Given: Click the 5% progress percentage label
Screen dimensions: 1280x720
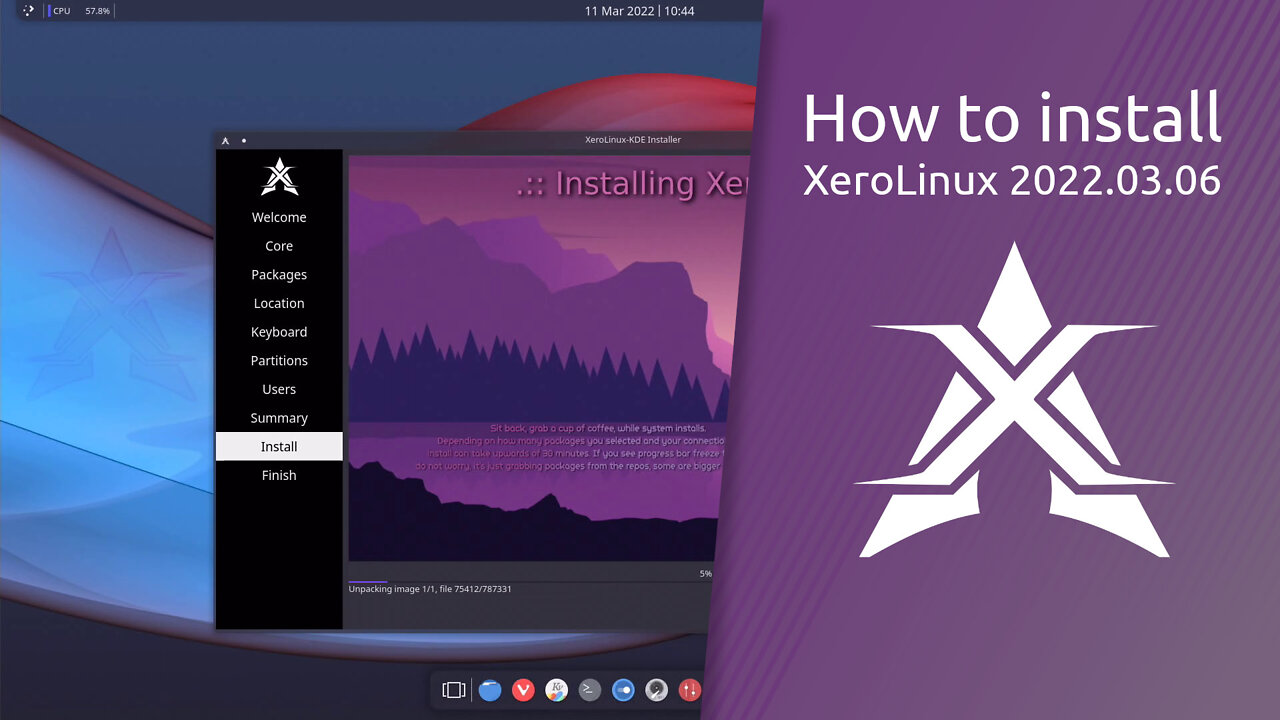Looking at the screenshot, I should [x=706, y=574].
